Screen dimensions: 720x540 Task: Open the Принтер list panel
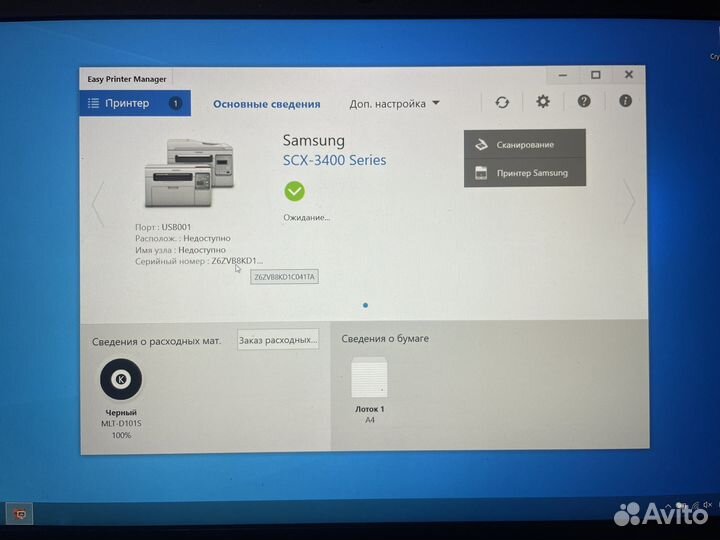[135, 103]
